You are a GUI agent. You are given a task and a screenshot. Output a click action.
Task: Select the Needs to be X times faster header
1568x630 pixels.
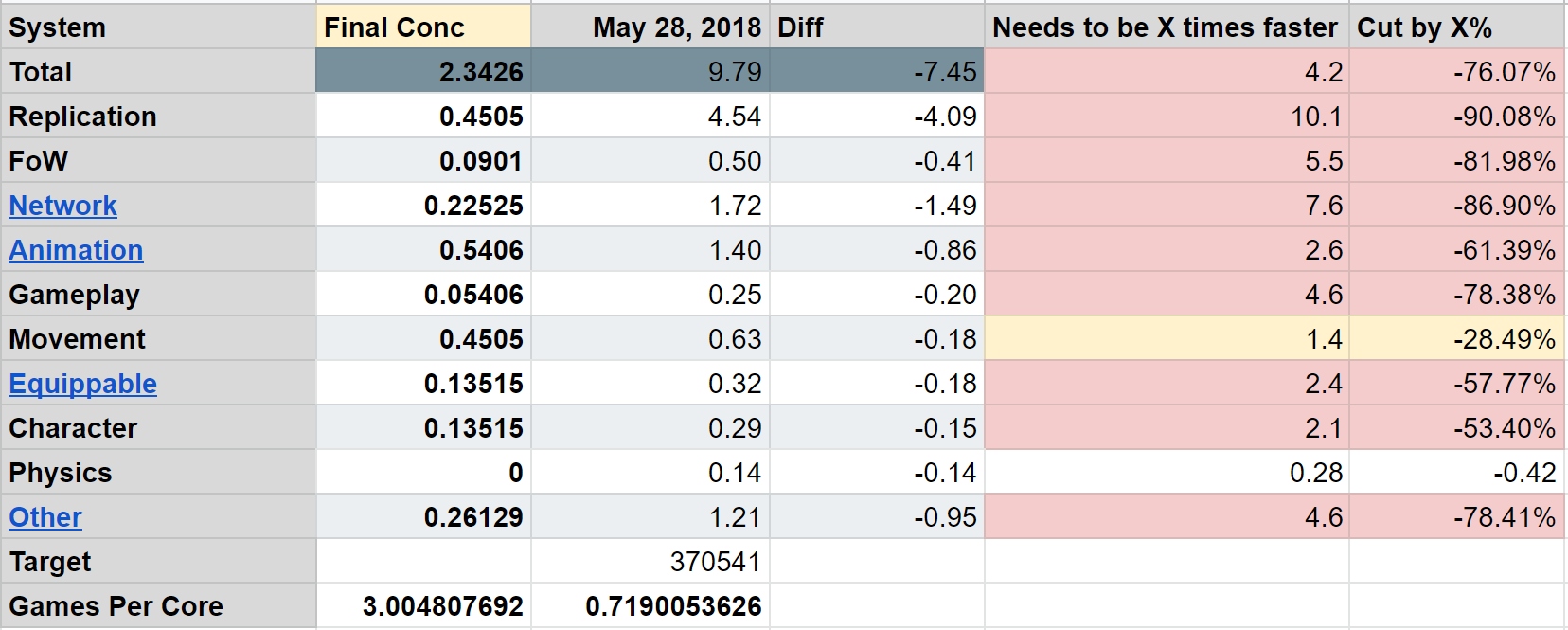click(x=1167, y=27)
